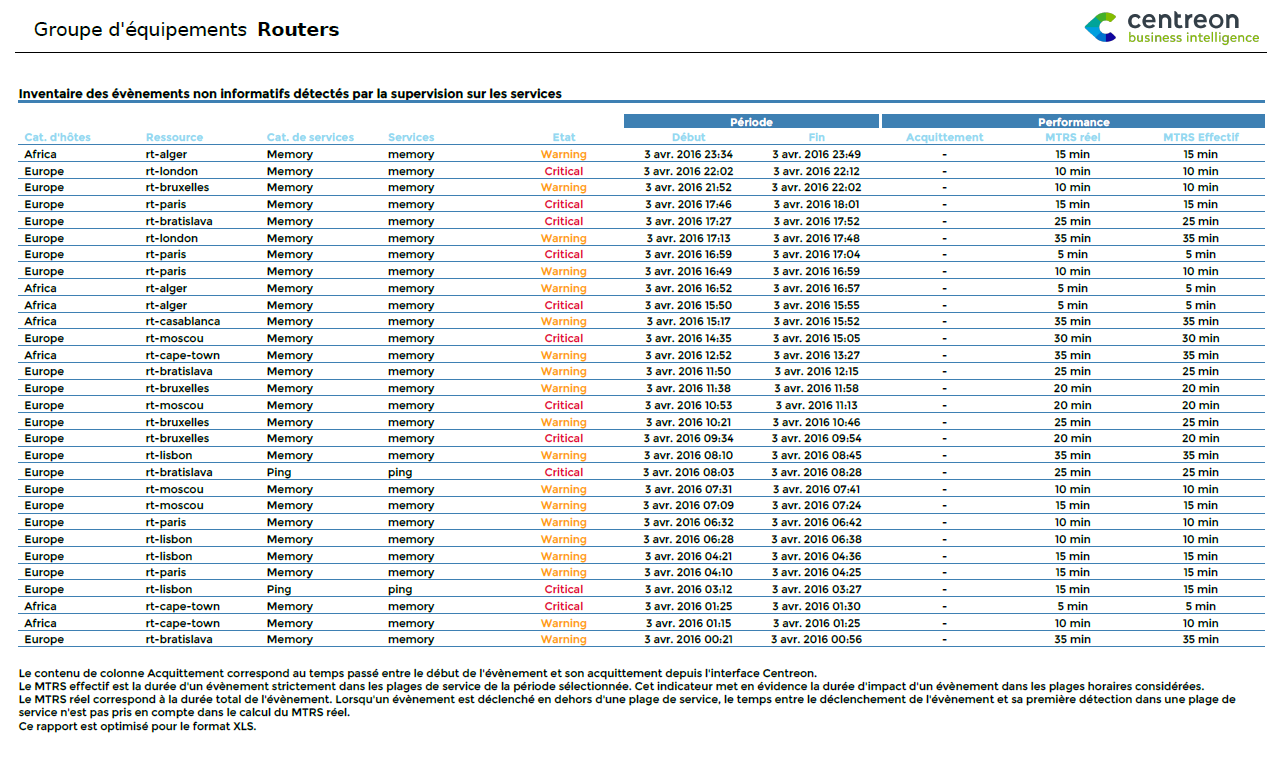Select the 'Ressource' column header
Viewport: 1278px width, 763px height.
[174, 137]
